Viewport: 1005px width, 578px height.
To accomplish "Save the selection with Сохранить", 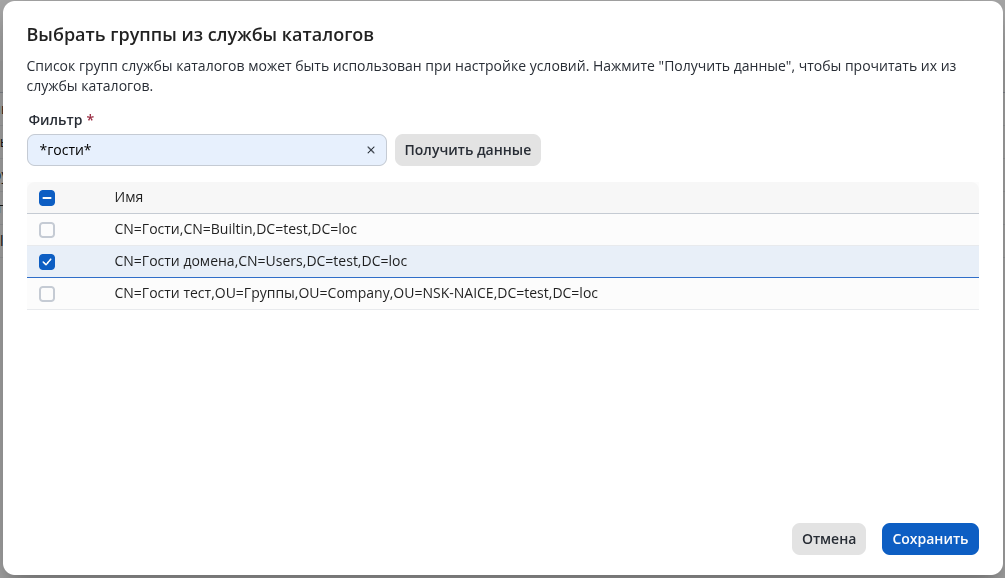I will 930,539.
